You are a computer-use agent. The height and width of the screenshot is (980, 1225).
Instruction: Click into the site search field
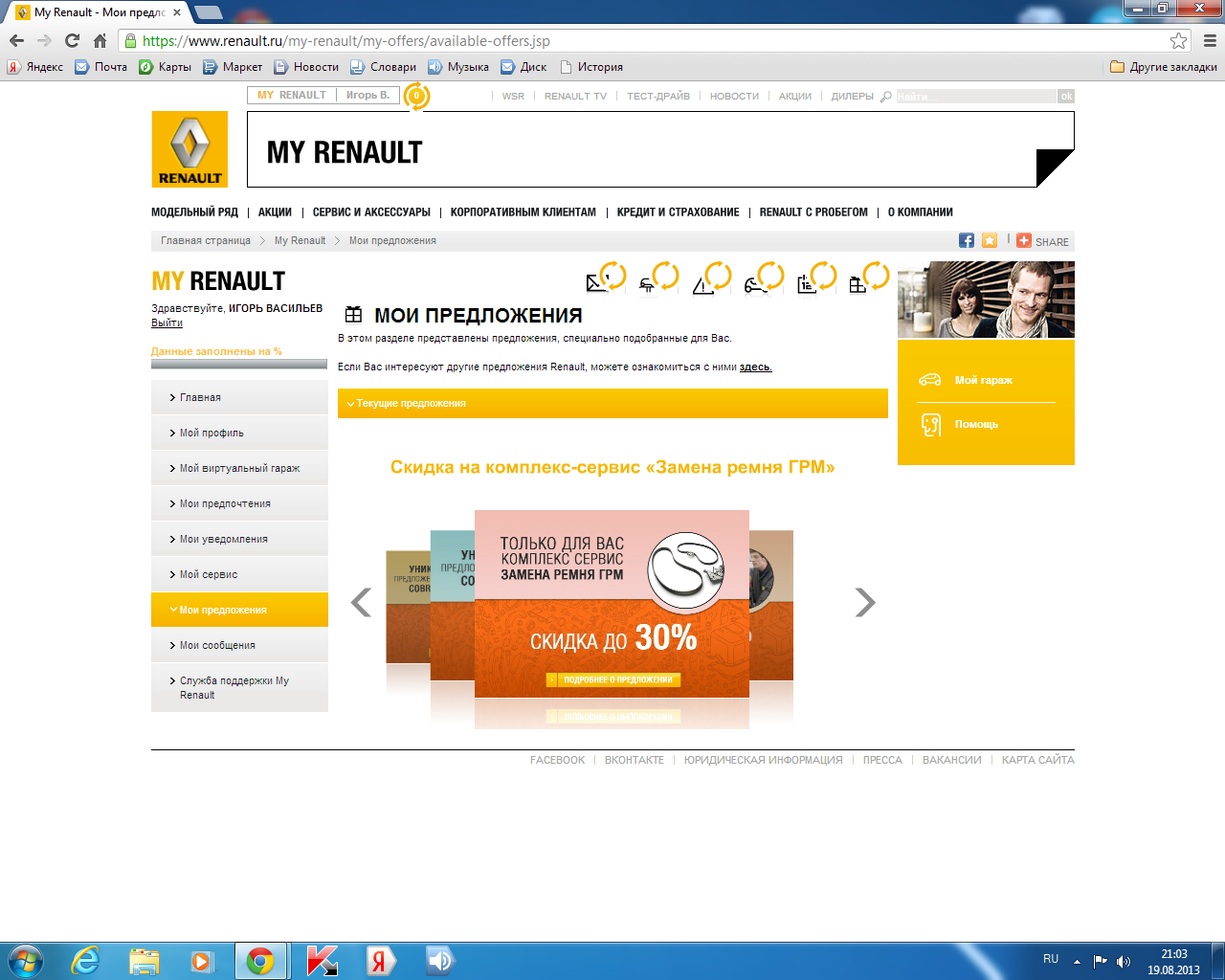pyautogui.click(x=976, y=97)
